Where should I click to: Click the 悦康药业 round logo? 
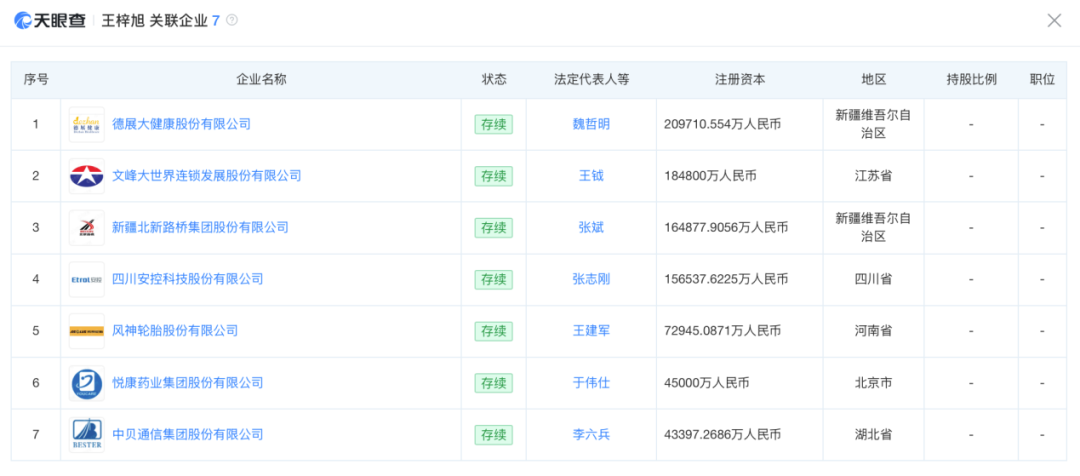(x=87, y=383)
